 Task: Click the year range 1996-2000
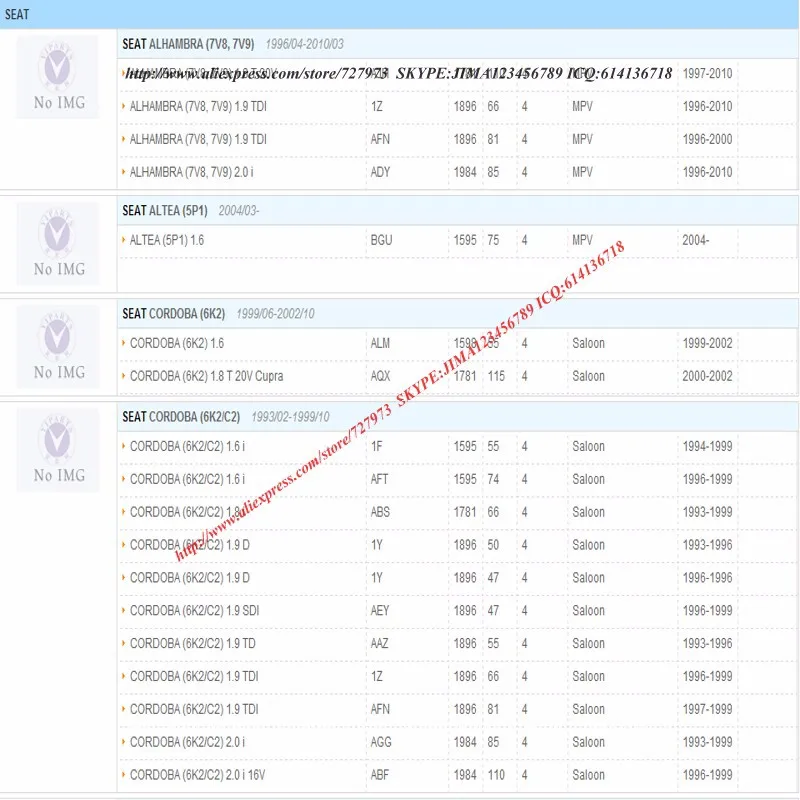click(x=707, y=140)
